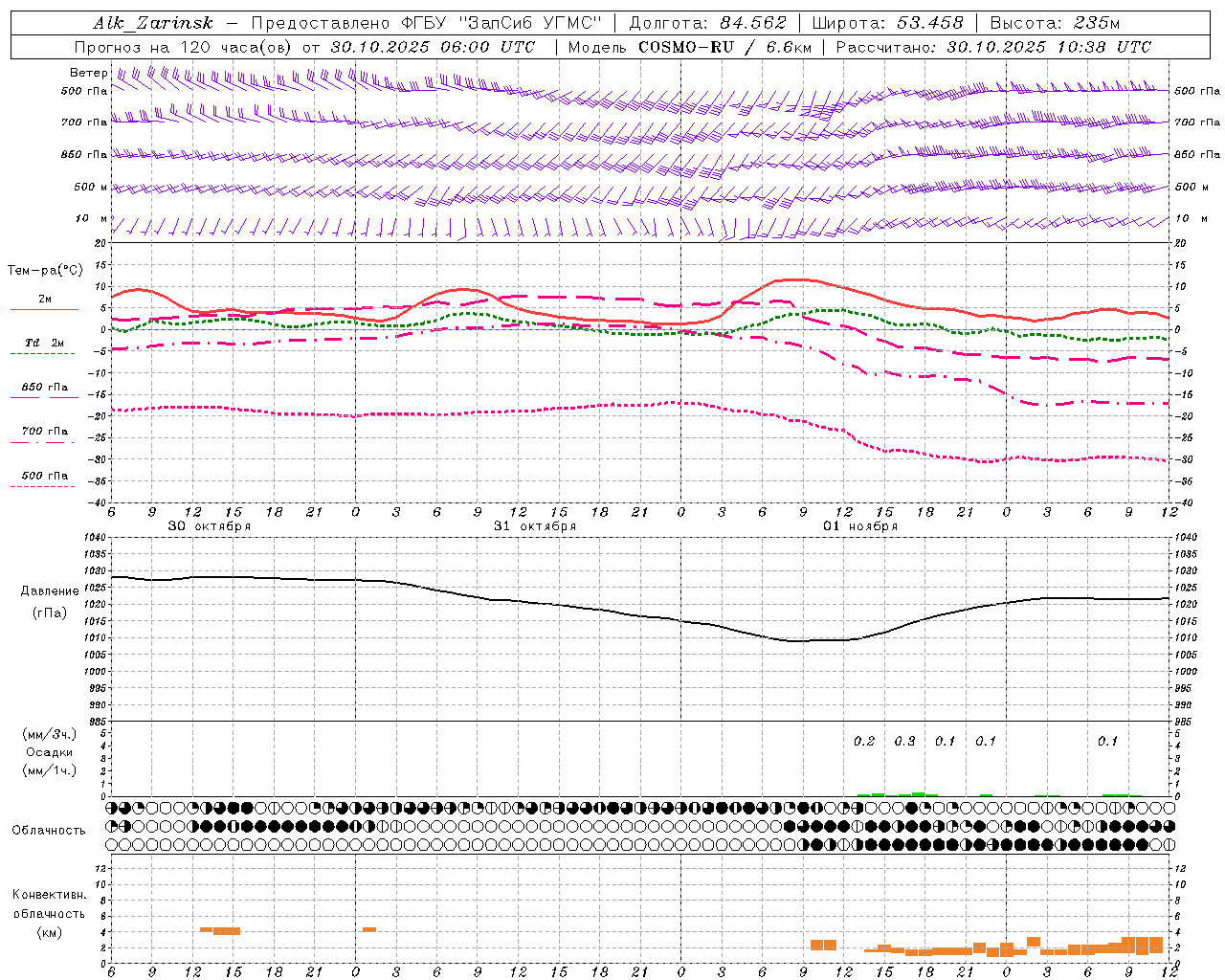Click the "Ветер" wind panel label

[x=88, y=73]
